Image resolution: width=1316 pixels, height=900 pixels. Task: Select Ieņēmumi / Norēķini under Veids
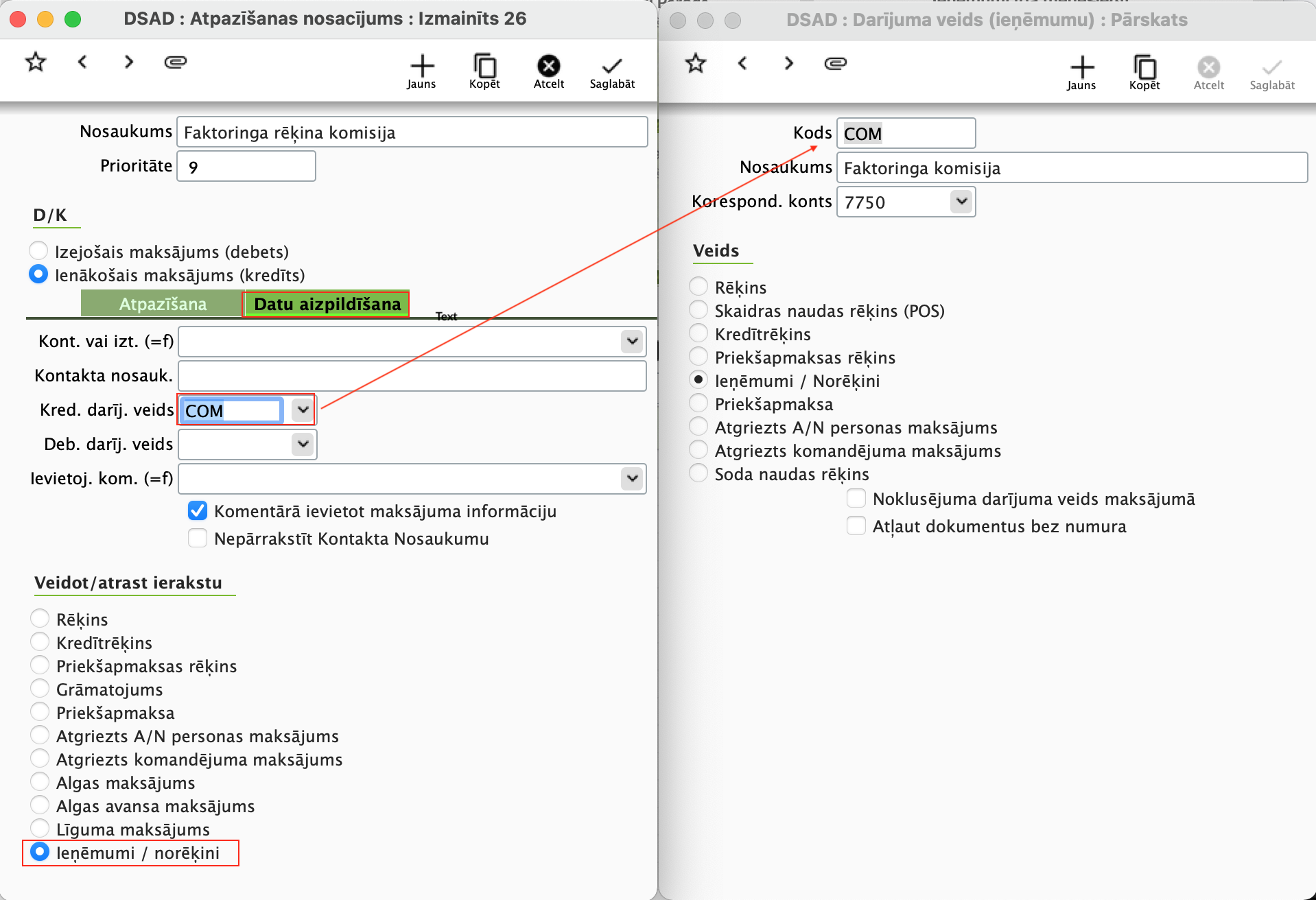[698, 380]
